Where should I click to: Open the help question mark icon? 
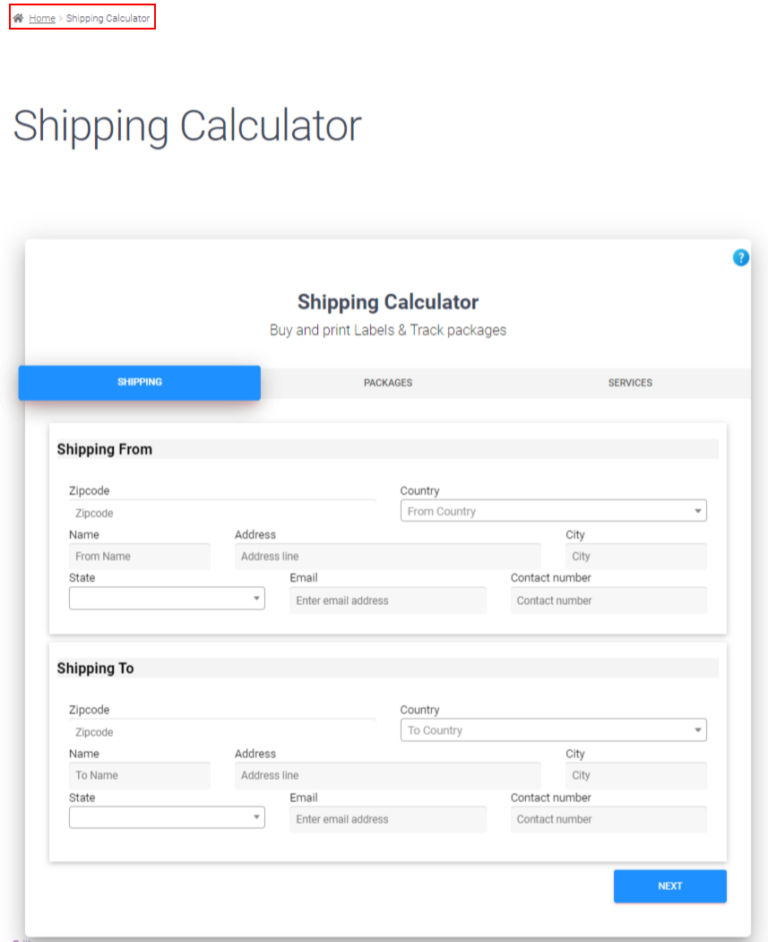pos(740,257)
